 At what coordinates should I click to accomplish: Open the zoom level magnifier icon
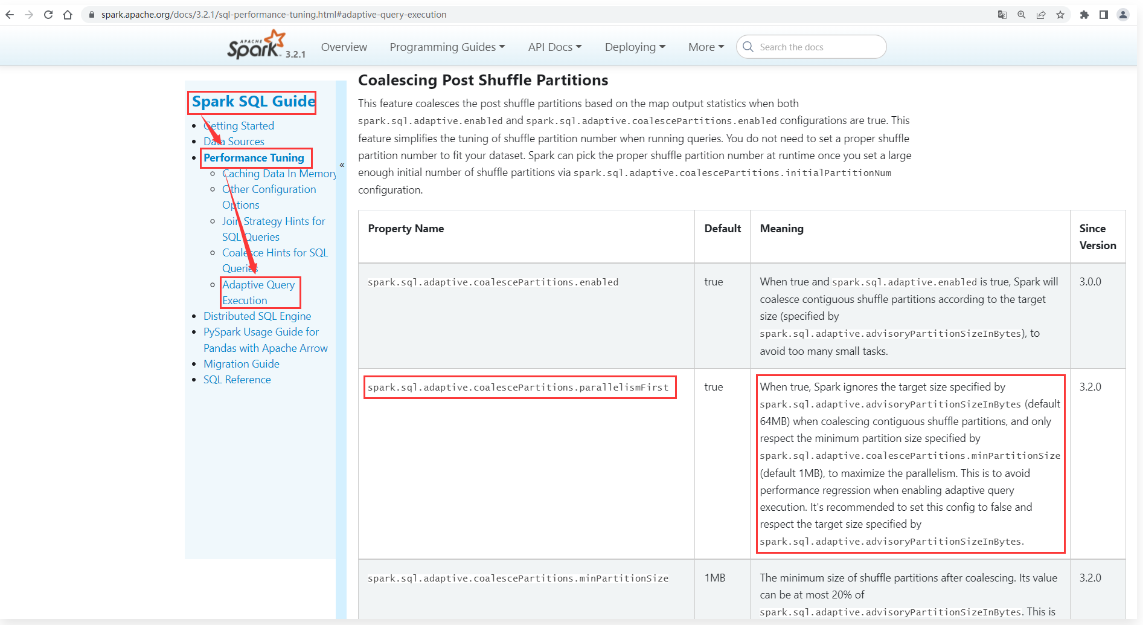pos(1021,15)
